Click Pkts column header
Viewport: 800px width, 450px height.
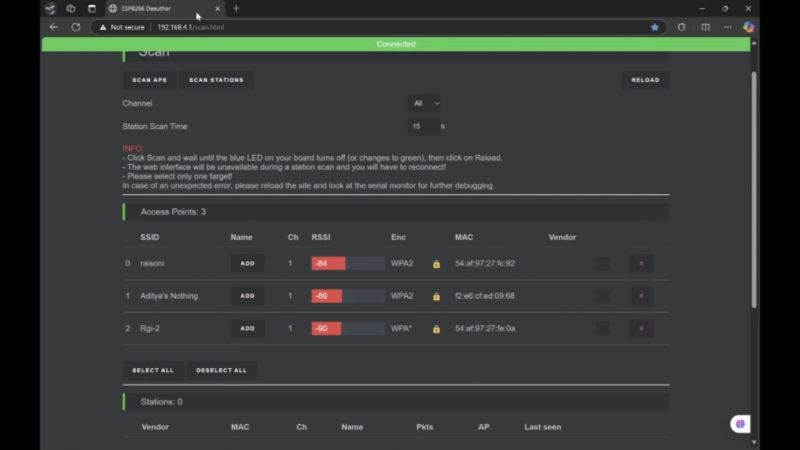pos(424,427)
